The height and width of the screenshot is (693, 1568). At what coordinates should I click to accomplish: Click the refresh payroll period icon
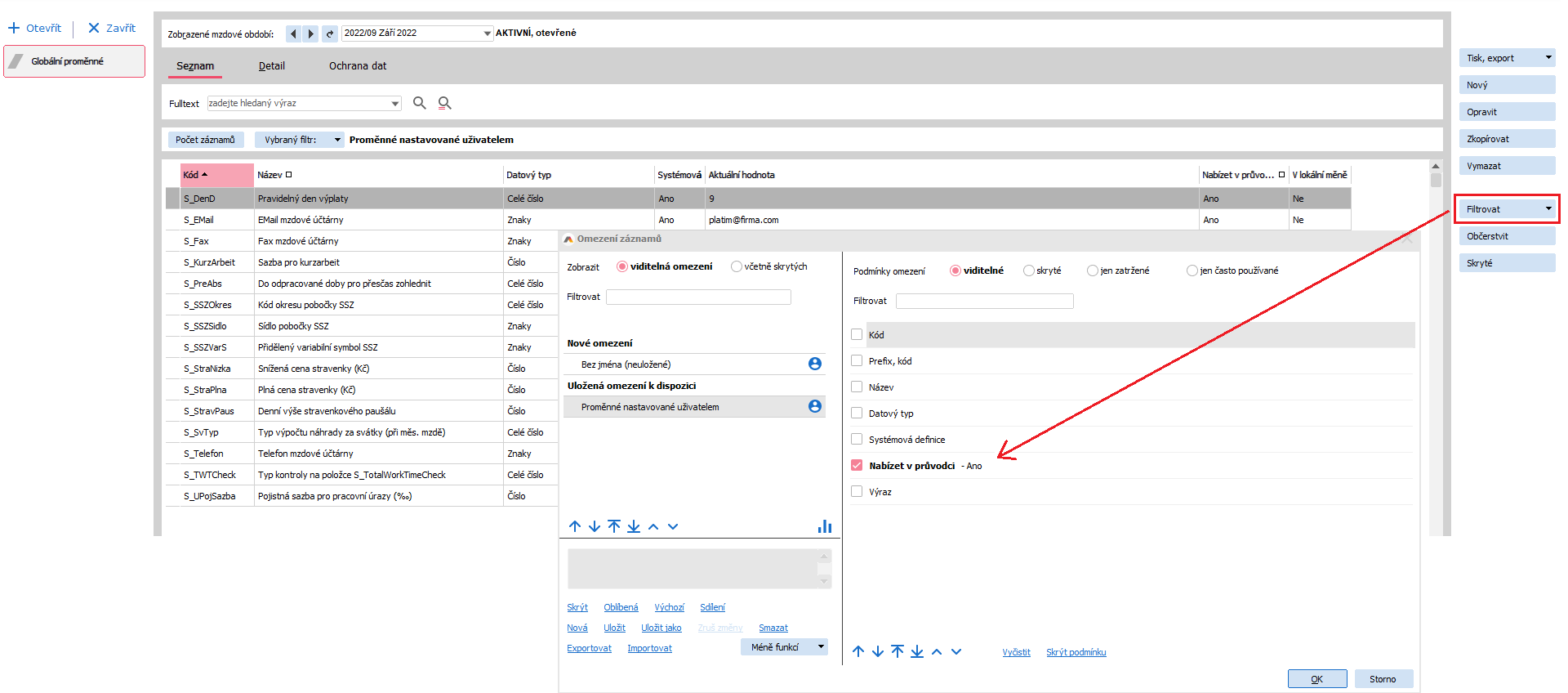(329, 34)
